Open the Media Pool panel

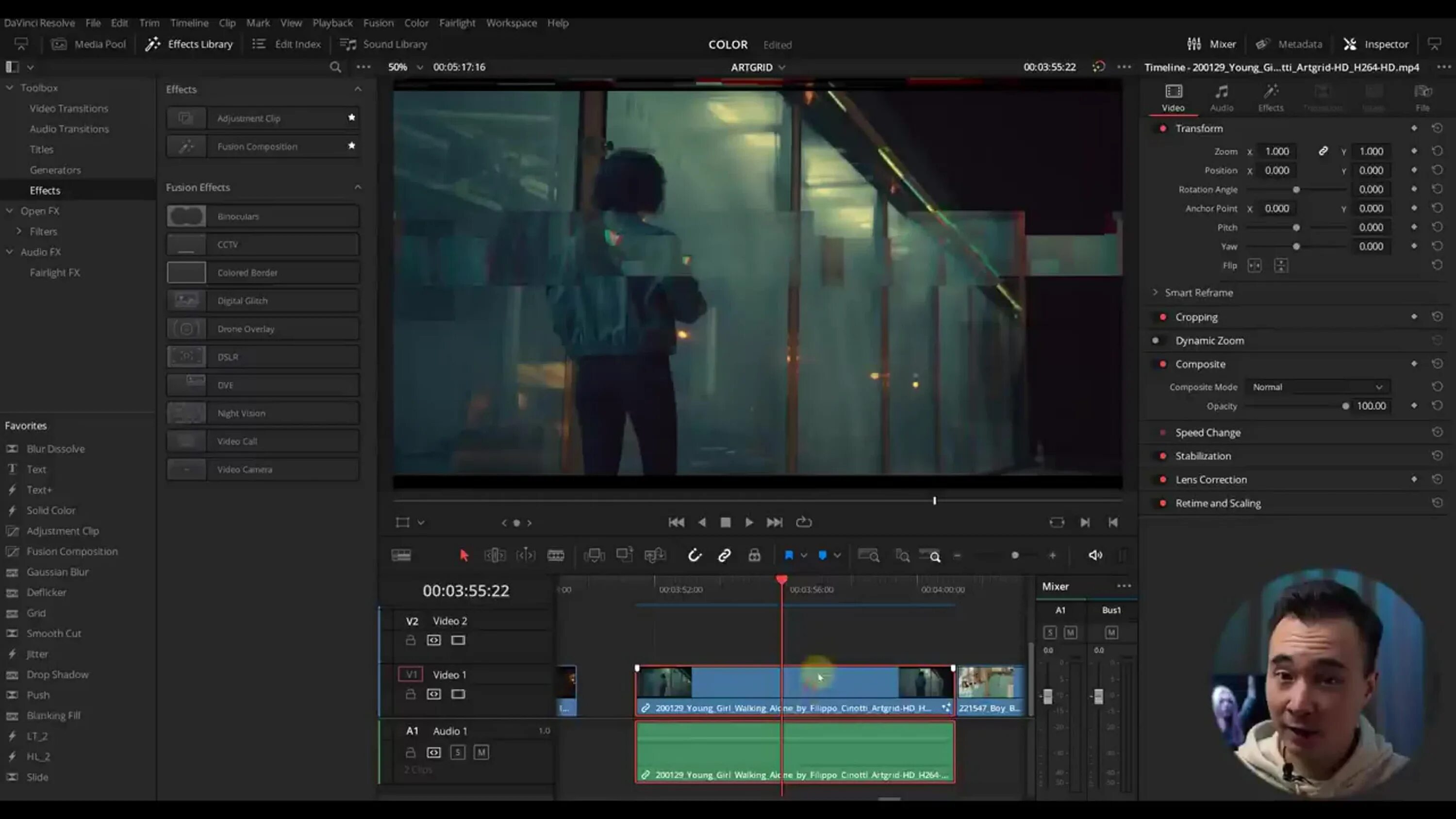click(89, 44)
